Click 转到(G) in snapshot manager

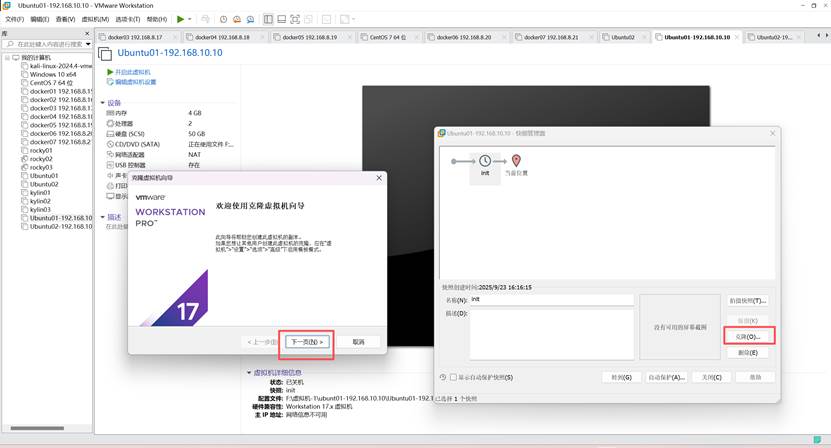pyautogui.click(x=622, y=377)
